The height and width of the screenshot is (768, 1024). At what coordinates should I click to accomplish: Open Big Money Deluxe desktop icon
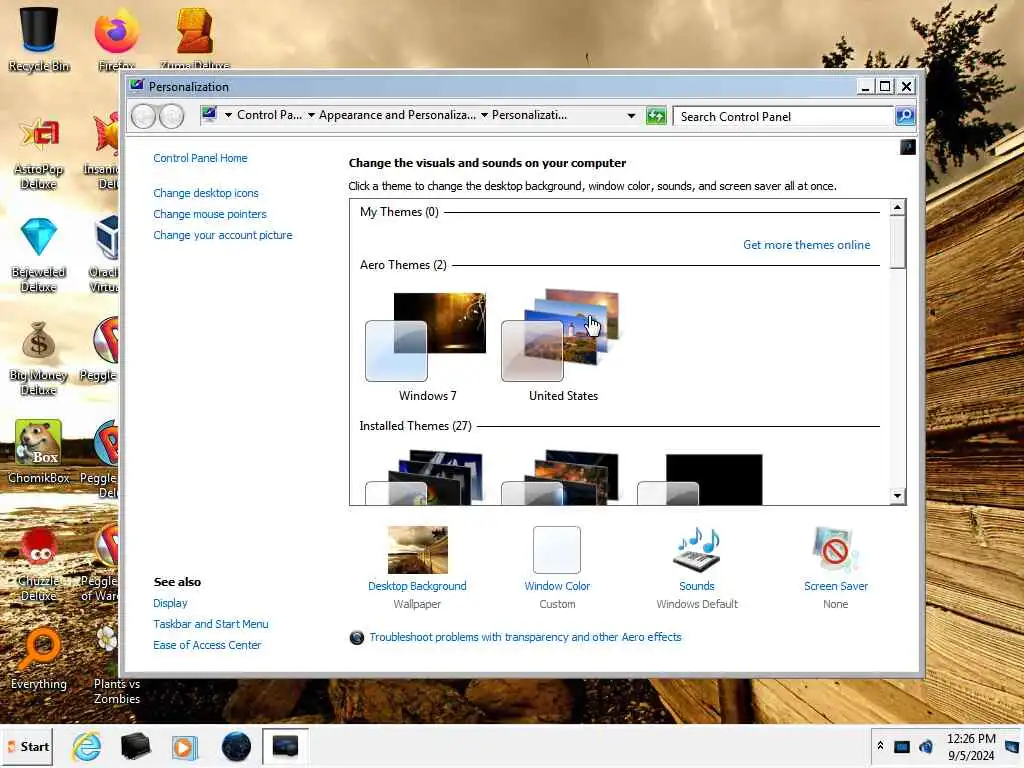(x=39, y=359)
